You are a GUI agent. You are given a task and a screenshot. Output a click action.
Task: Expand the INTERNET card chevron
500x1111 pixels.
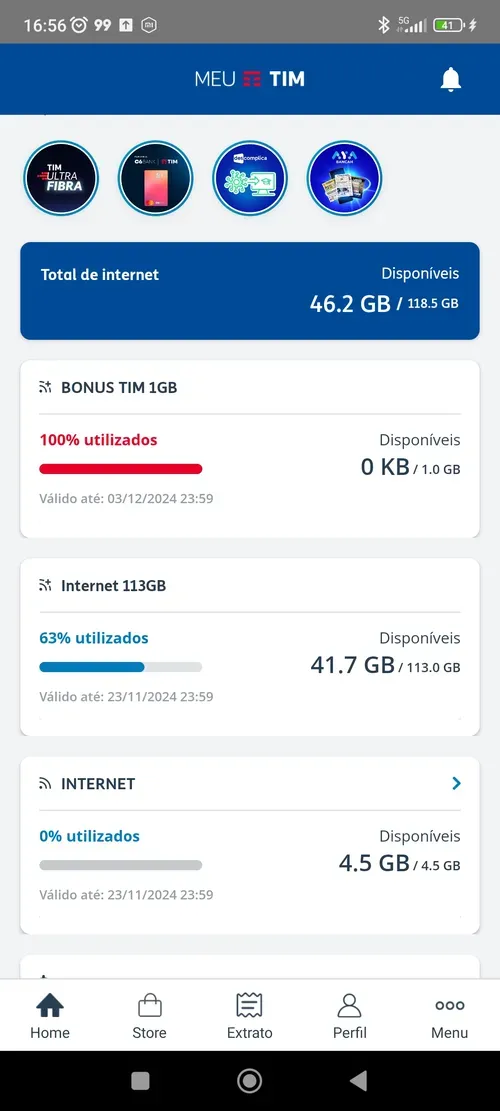point(456,783)
